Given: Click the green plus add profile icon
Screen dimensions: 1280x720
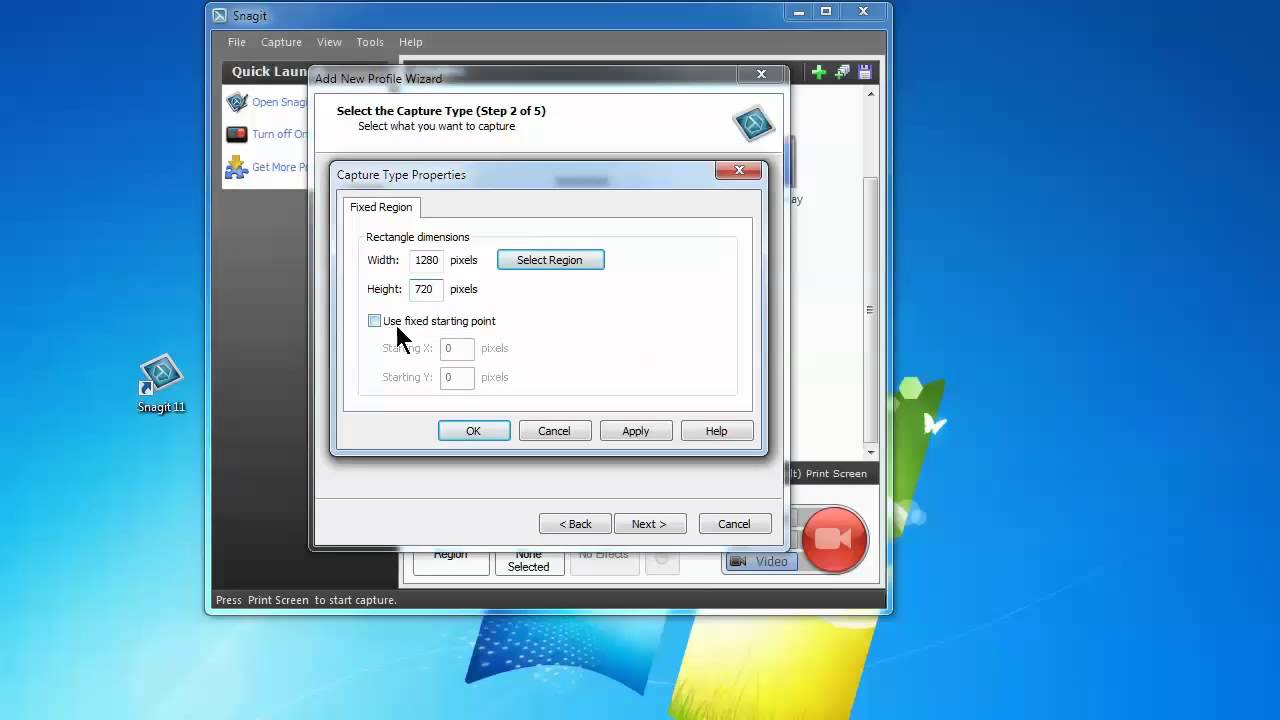Looking at the screenshot, I should click(819, 72).
